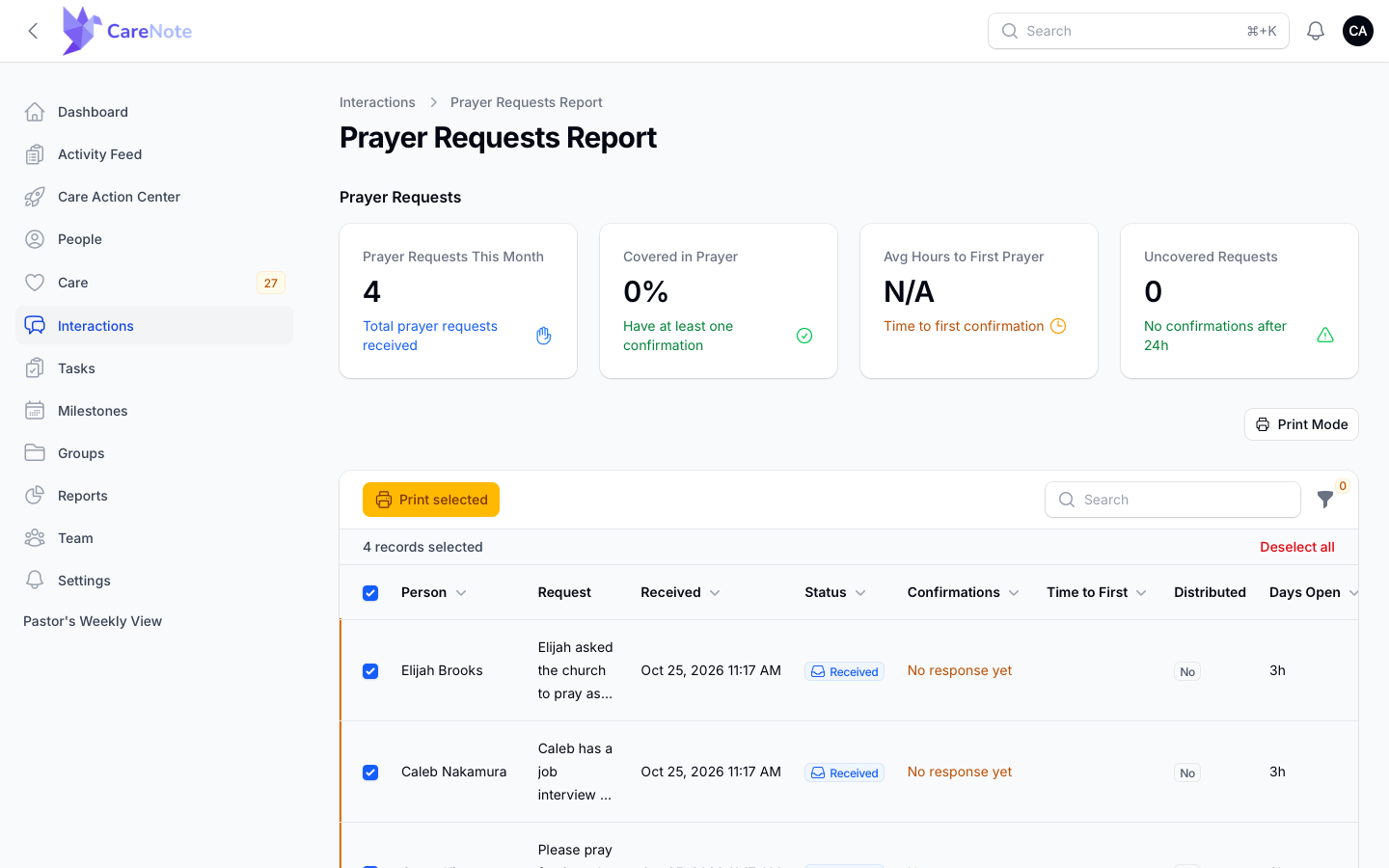Click the Received status badge for Caleb Nakamura
The width and height of the screenshot is (1389, 868).
(x=844, y=773)
